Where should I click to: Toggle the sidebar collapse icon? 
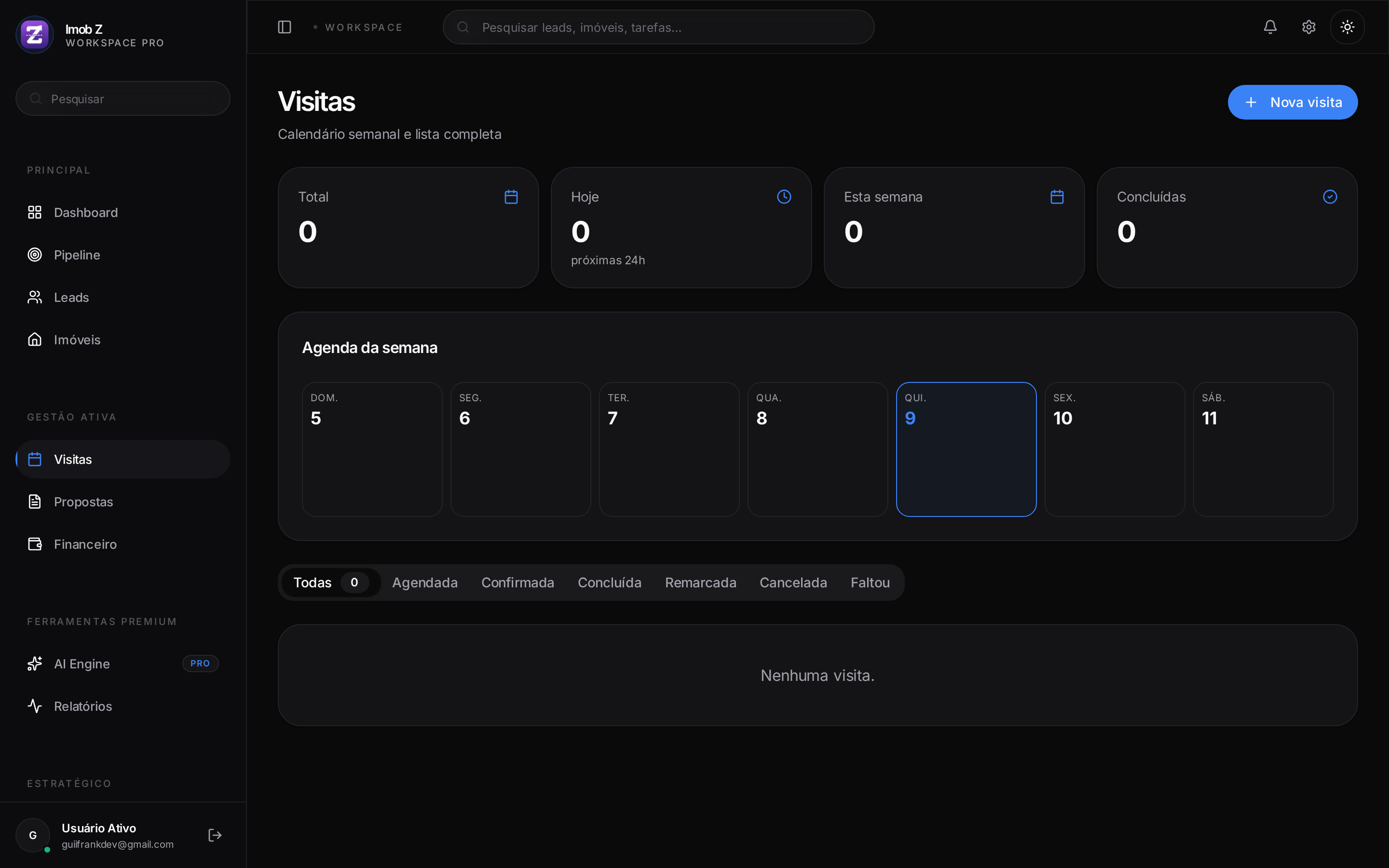pyautogui.click(x=284, y=27)
